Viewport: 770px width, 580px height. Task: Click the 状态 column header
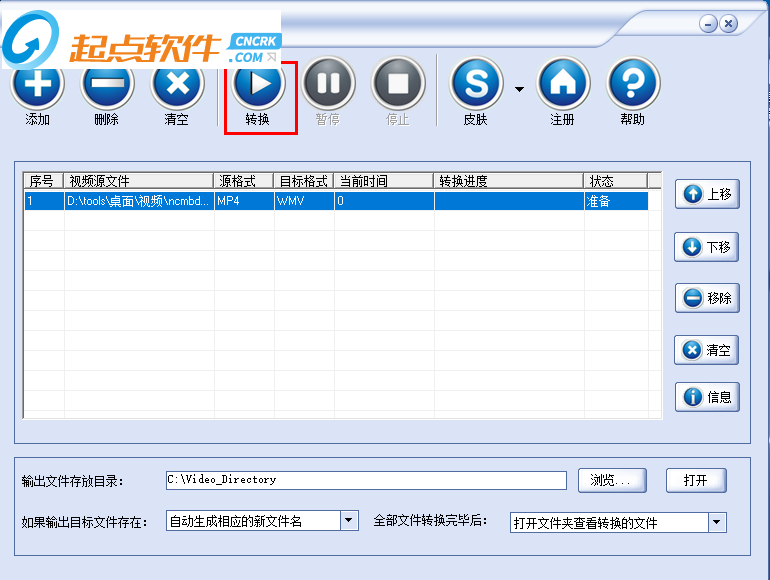[x=616, y=181]
